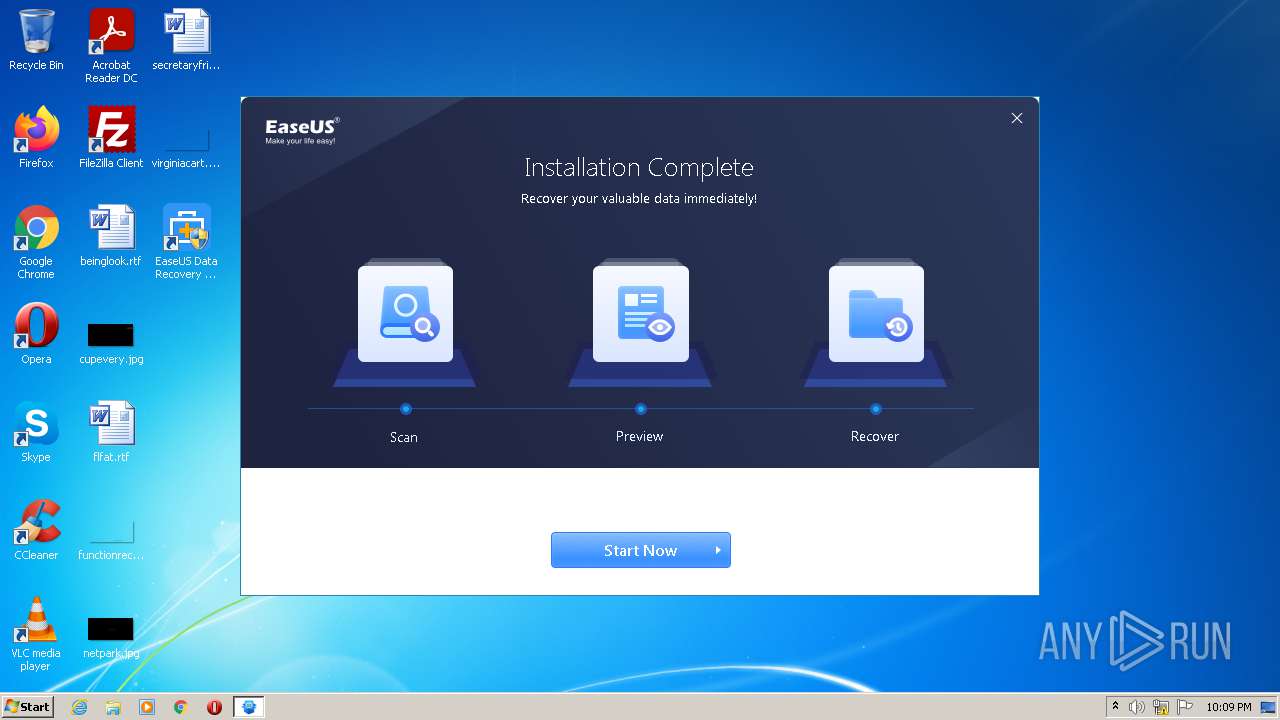The width and height of the screenshot is (1280, 720).
Task: Click the Scan disk magnifier icon
Action: pos(405,314)
